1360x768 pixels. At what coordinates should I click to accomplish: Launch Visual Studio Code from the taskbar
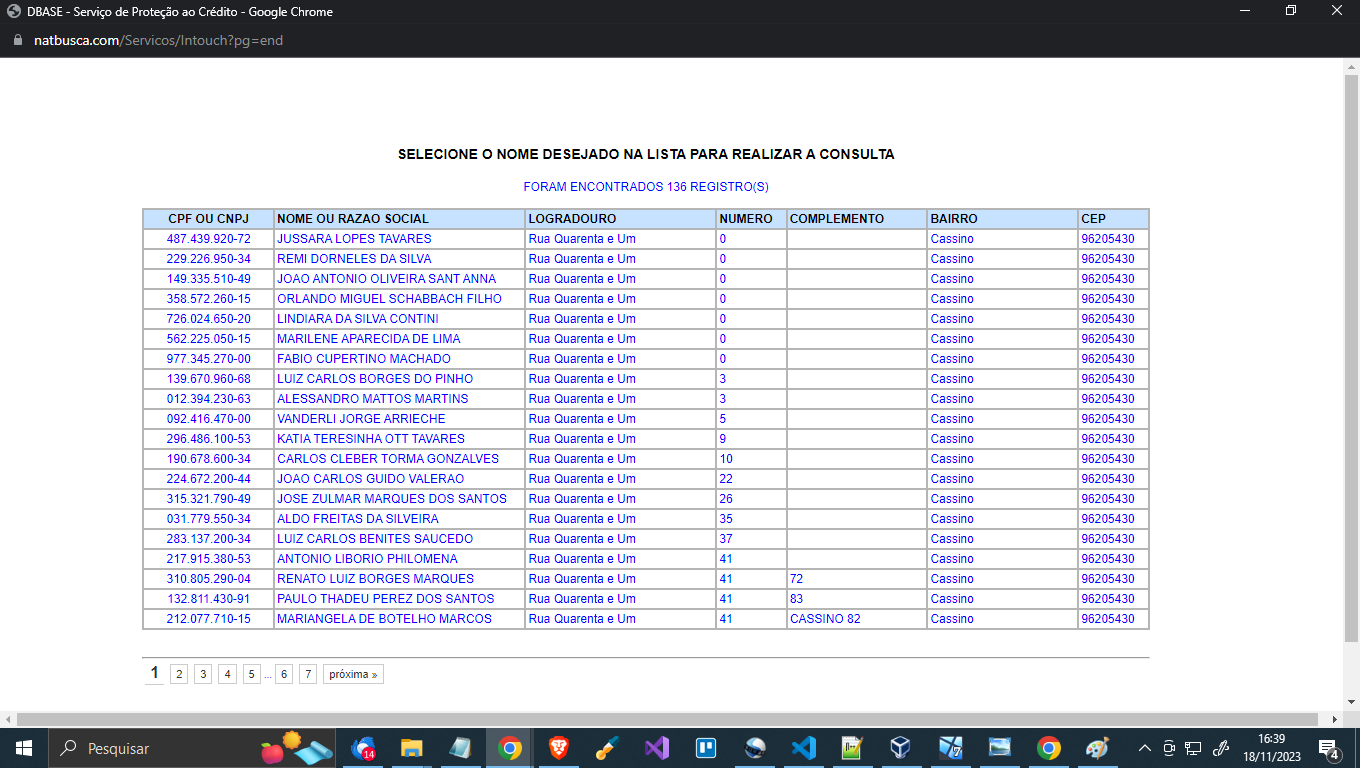(804, 748)
